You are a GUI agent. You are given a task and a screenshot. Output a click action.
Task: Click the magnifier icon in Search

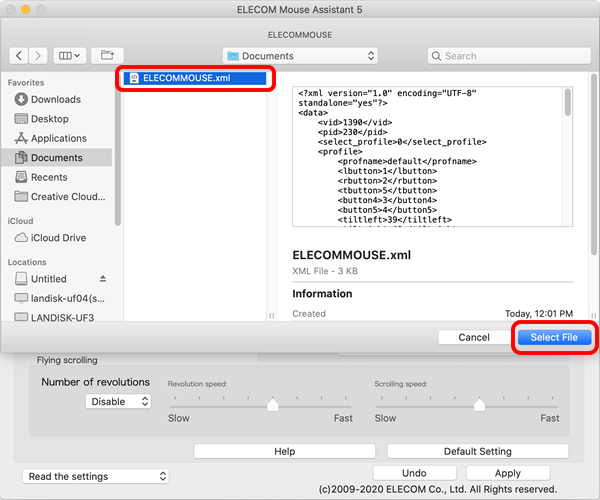pyautogui.click(x=436, y=56)
